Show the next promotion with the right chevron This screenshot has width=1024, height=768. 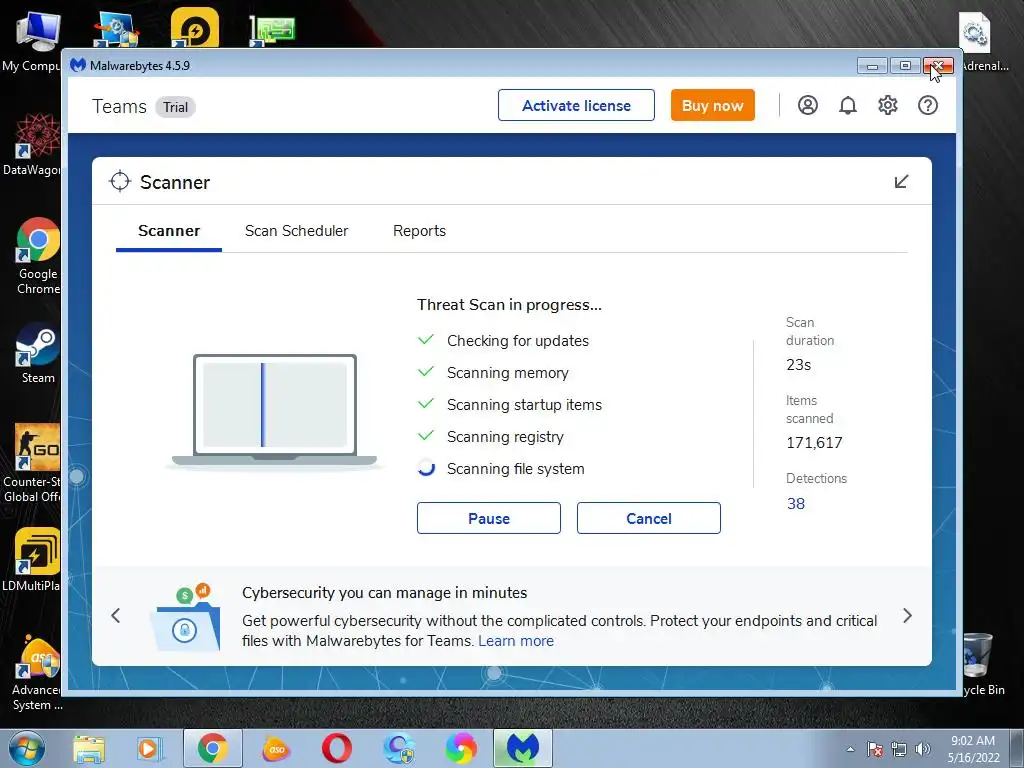[x=907, y=615]
